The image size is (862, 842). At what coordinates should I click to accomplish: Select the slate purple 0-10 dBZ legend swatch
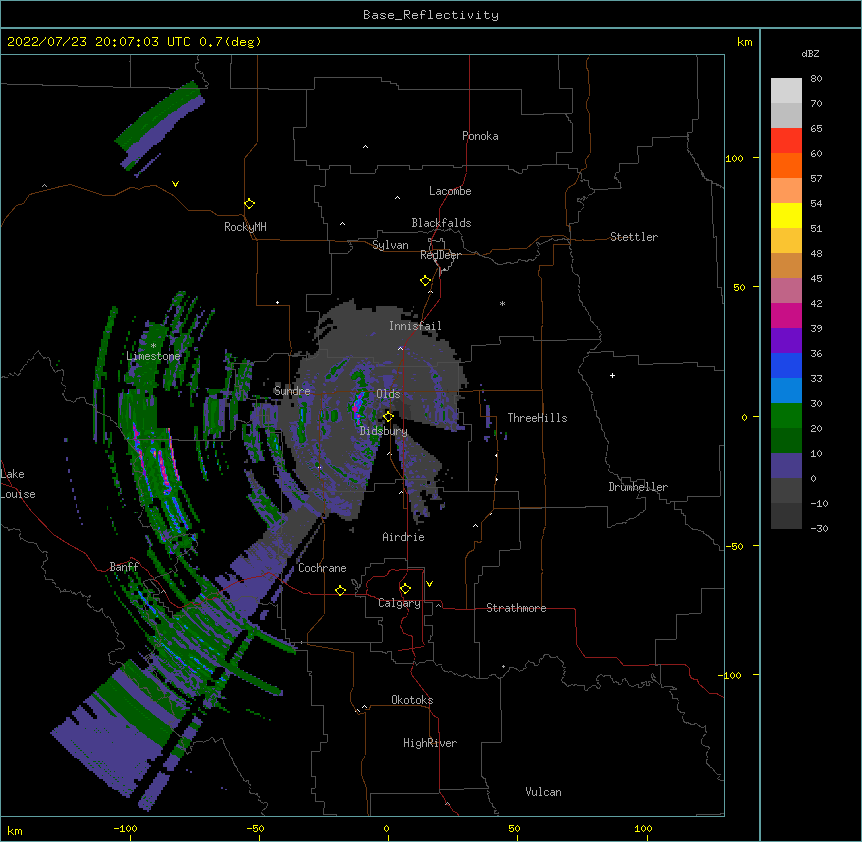(786, 466)
